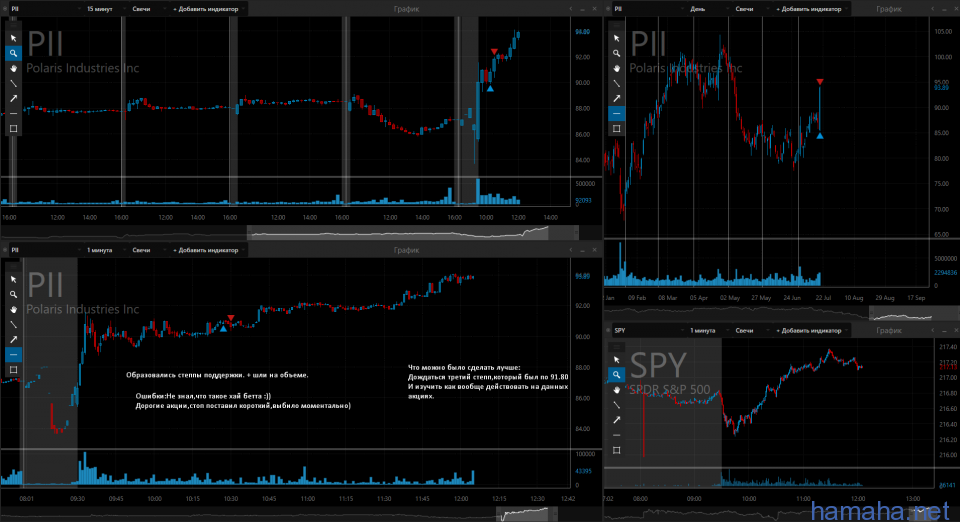Select the hand pan tool in SPY chart
960x522 pixels.
[x=617, y=390]
